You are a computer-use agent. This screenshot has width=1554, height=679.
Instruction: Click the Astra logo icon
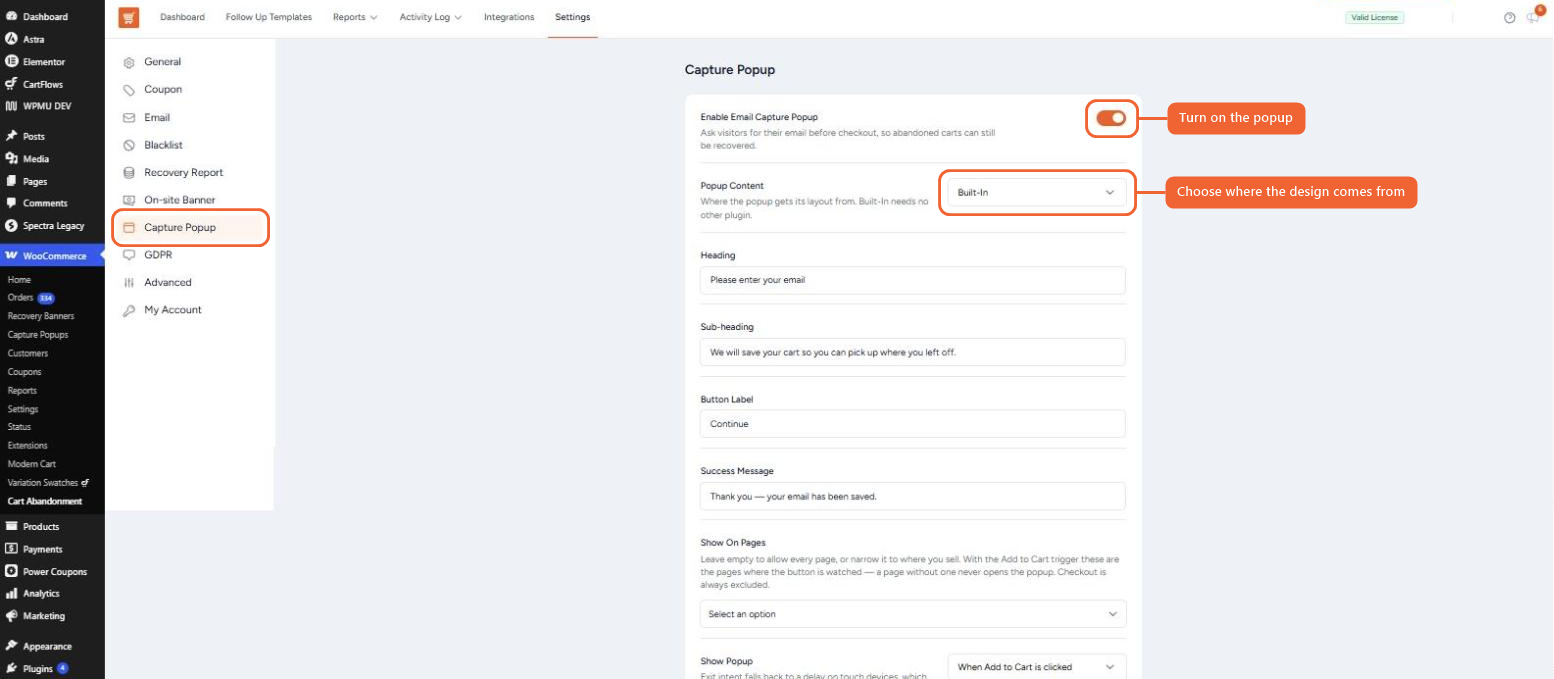click(11, 39)
